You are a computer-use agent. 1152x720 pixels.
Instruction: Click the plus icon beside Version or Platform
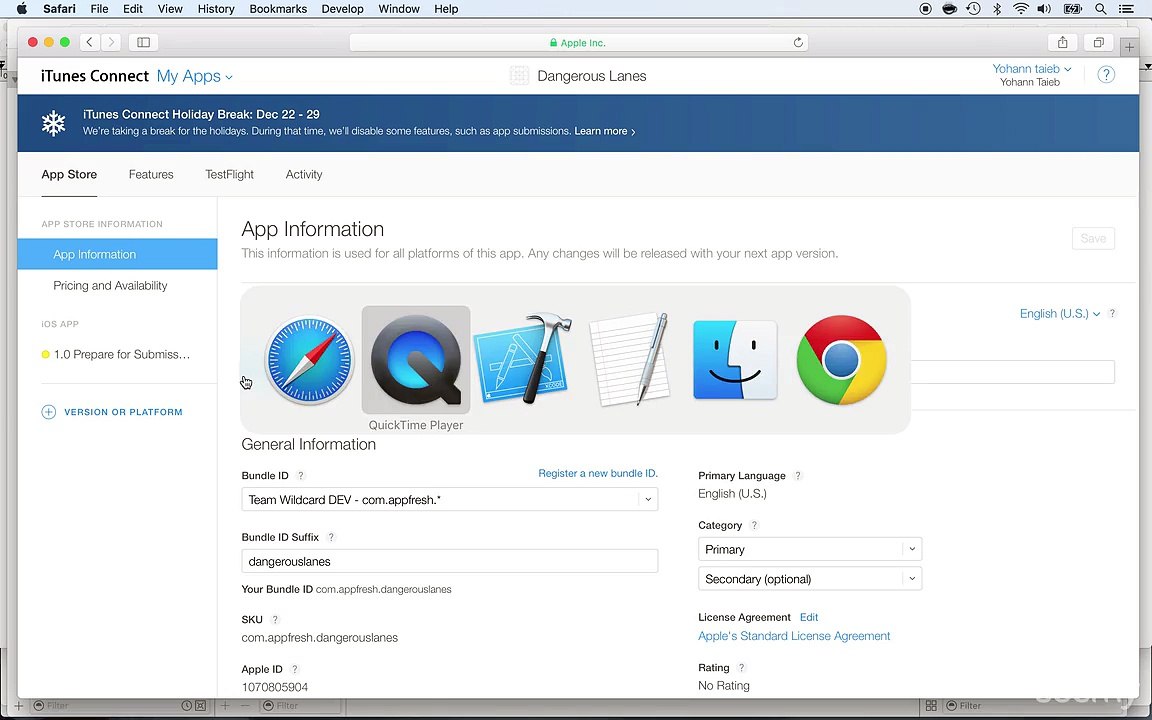coord(48,412)
